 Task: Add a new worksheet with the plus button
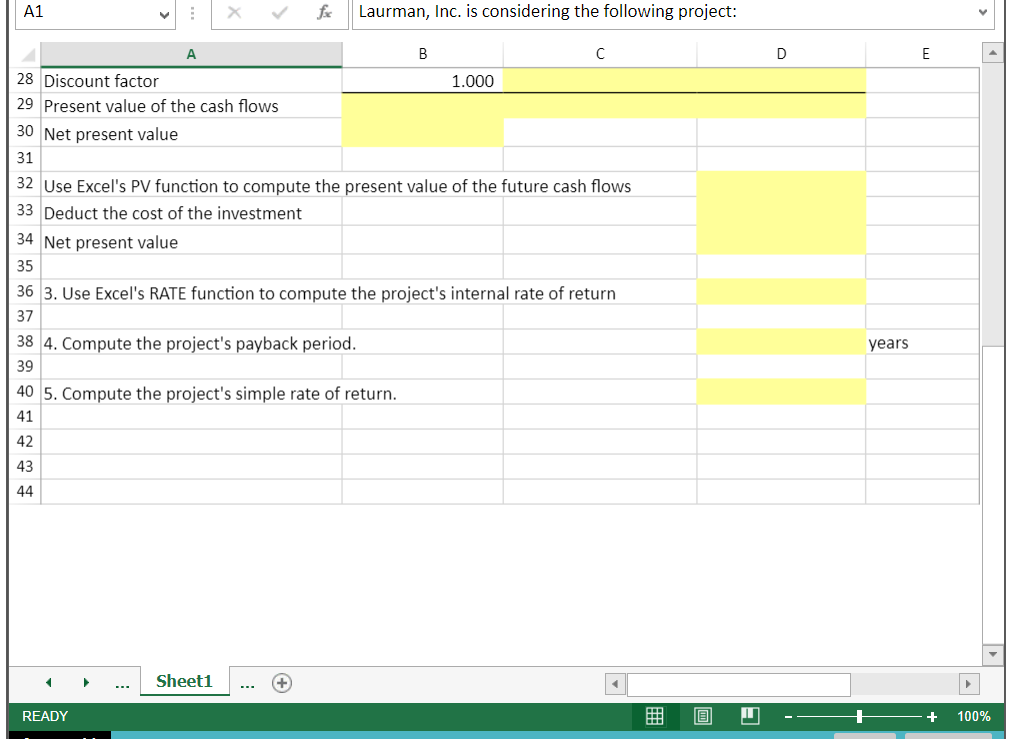(x=281, y=682)
